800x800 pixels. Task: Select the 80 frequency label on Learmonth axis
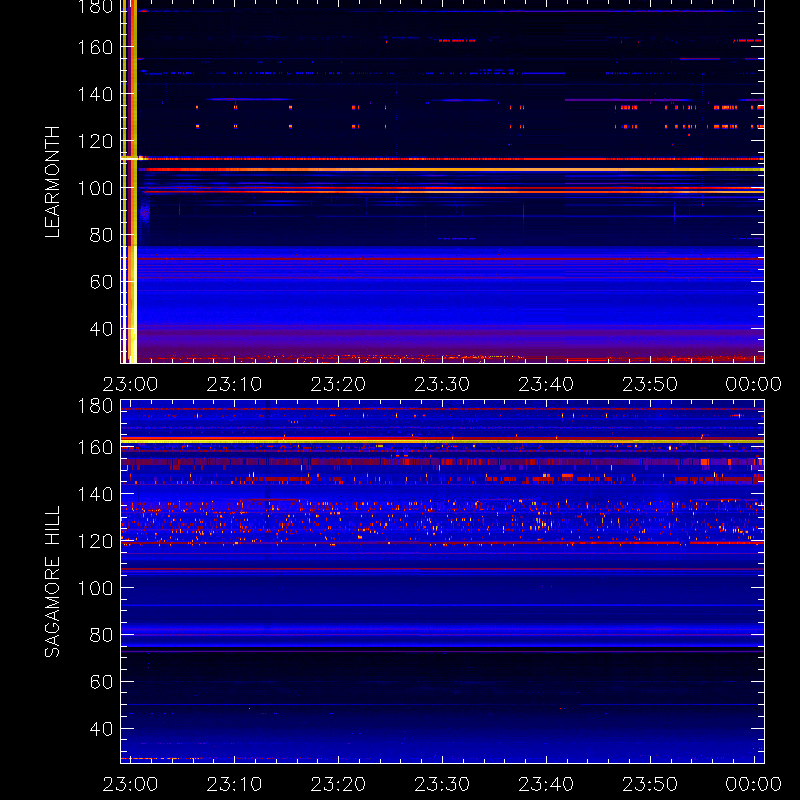tap(101, 235)
